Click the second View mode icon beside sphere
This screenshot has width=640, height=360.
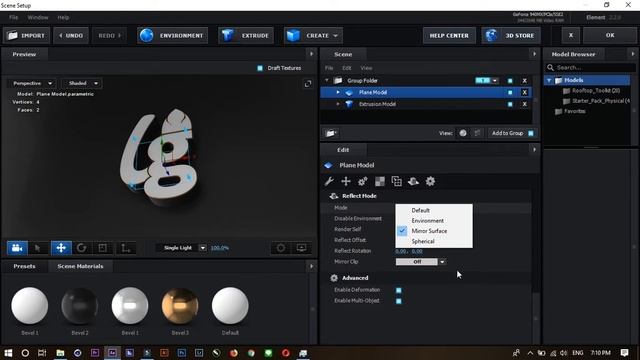pos(477,133)
